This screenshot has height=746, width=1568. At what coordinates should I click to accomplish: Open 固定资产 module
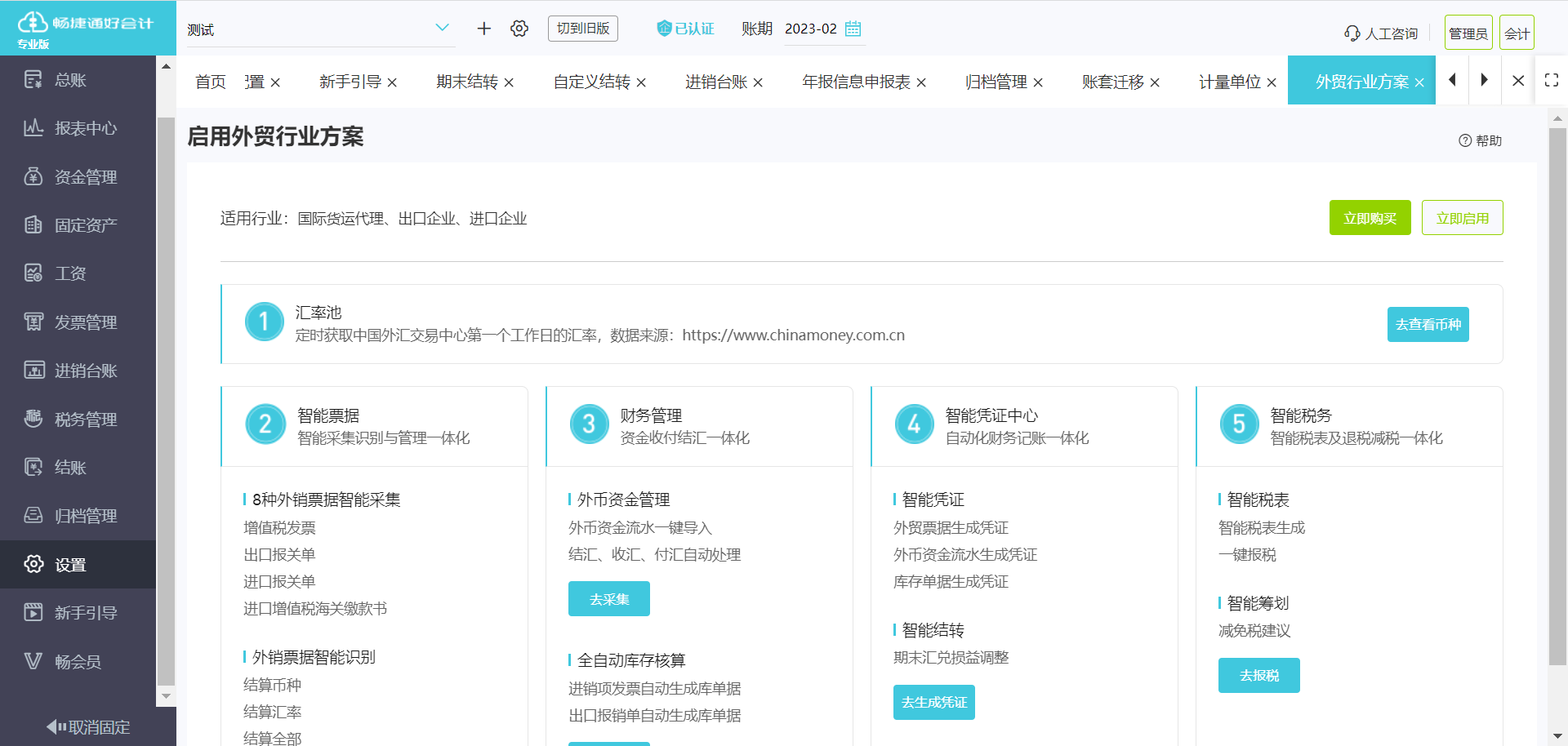pyautogui.click(x=78, y=225)
